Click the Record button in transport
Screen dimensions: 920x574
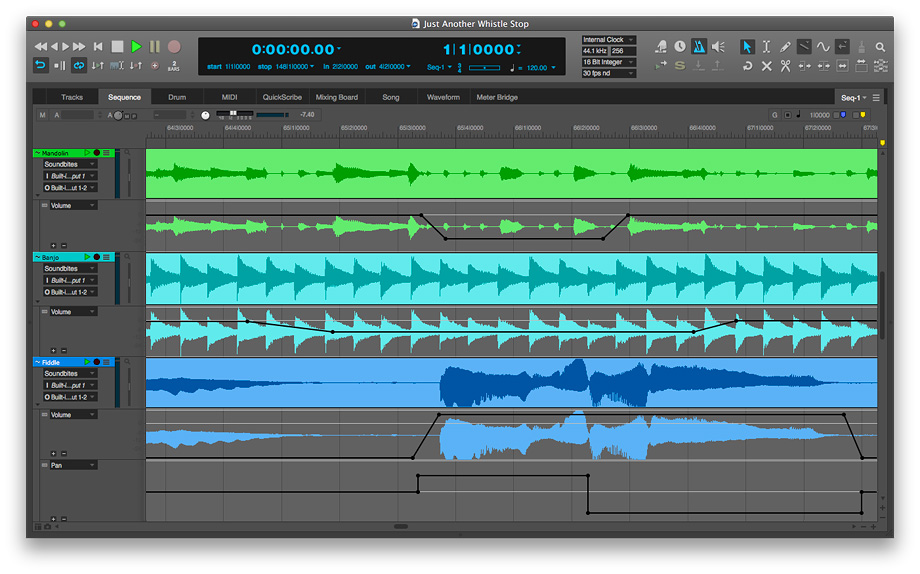[174, 46]
